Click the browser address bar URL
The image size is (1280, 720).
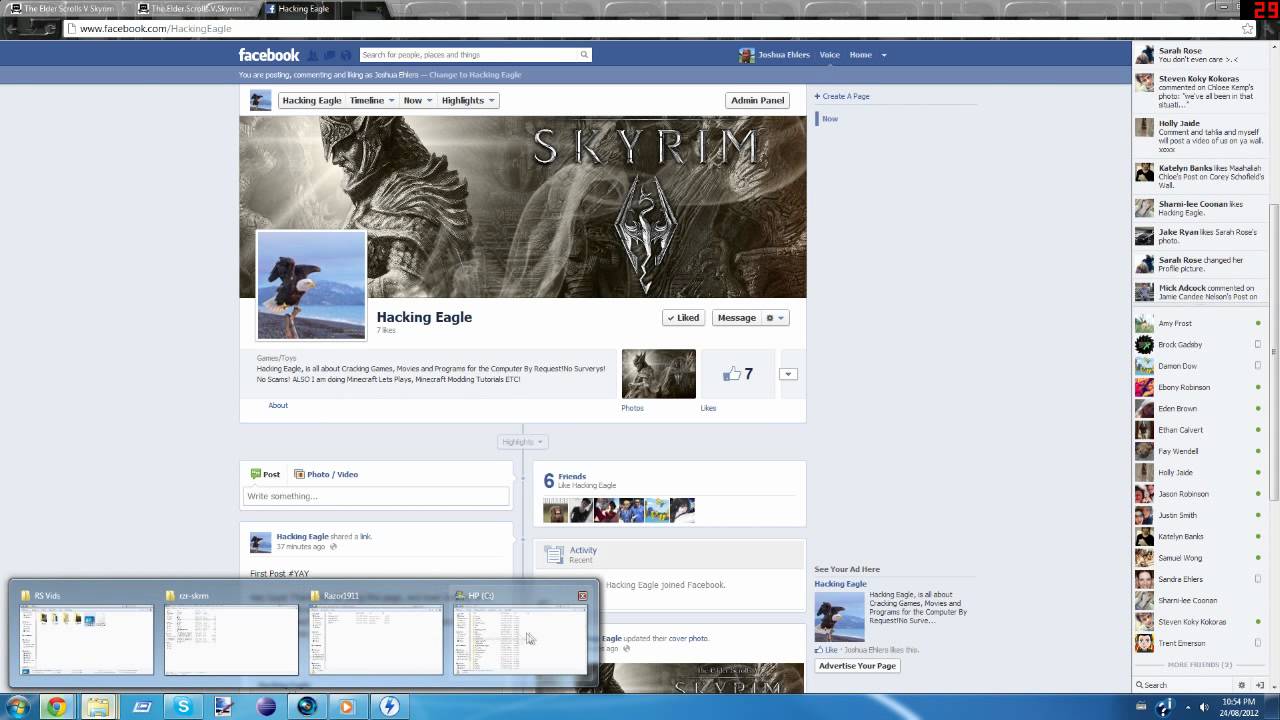(x=155, y=28)
